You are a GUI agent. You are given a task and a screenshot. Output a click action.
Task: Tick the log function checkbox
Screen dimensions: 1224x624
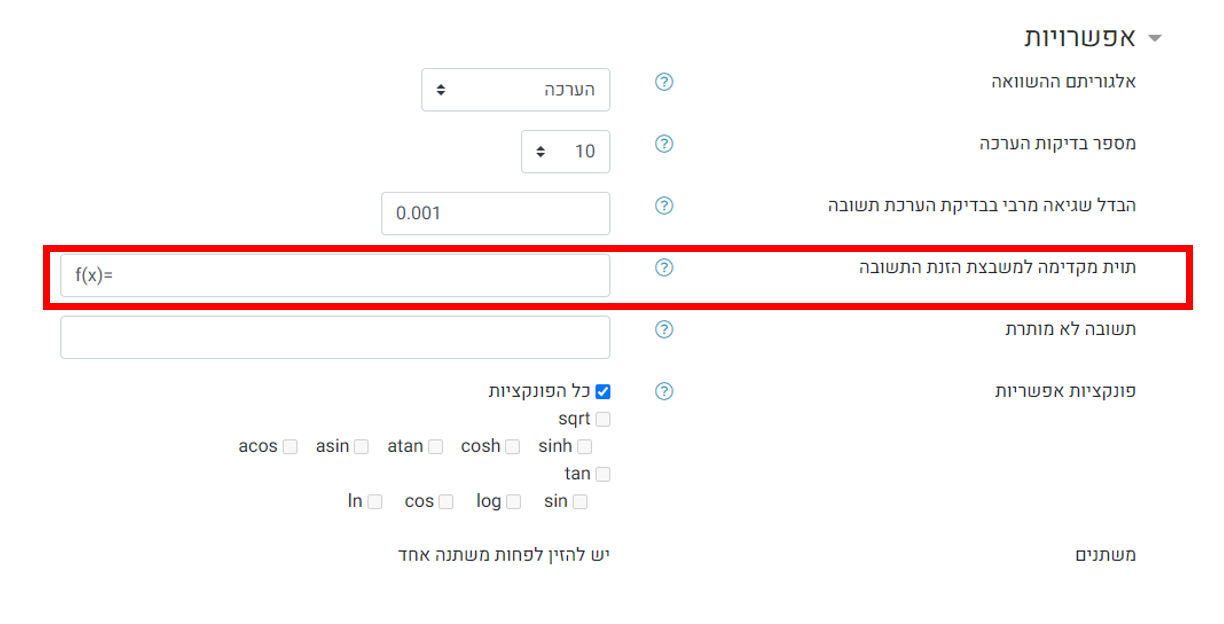pyautogui.click(x=513, y=502)
